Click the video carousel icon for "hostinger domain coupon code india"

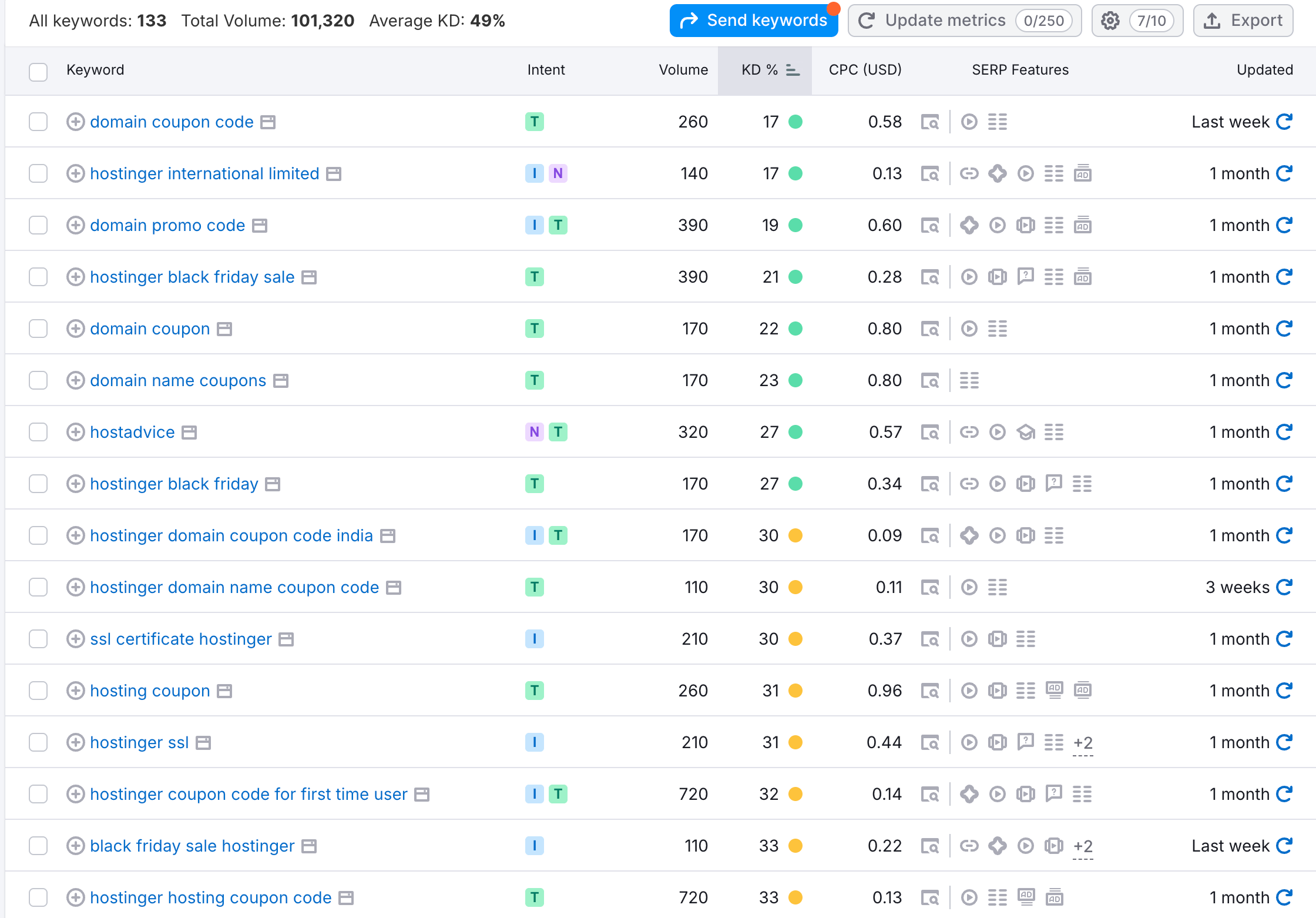coord(1026,535)
